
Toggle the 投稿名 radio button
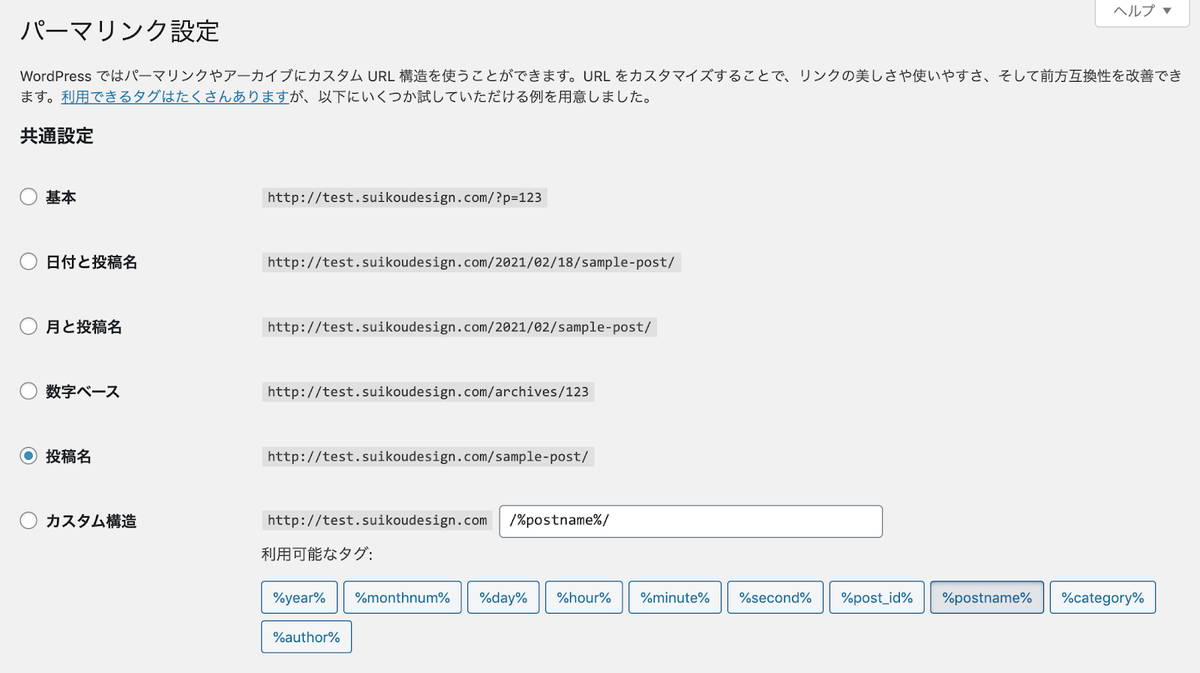pyautogui.click(x=29, y=456)
